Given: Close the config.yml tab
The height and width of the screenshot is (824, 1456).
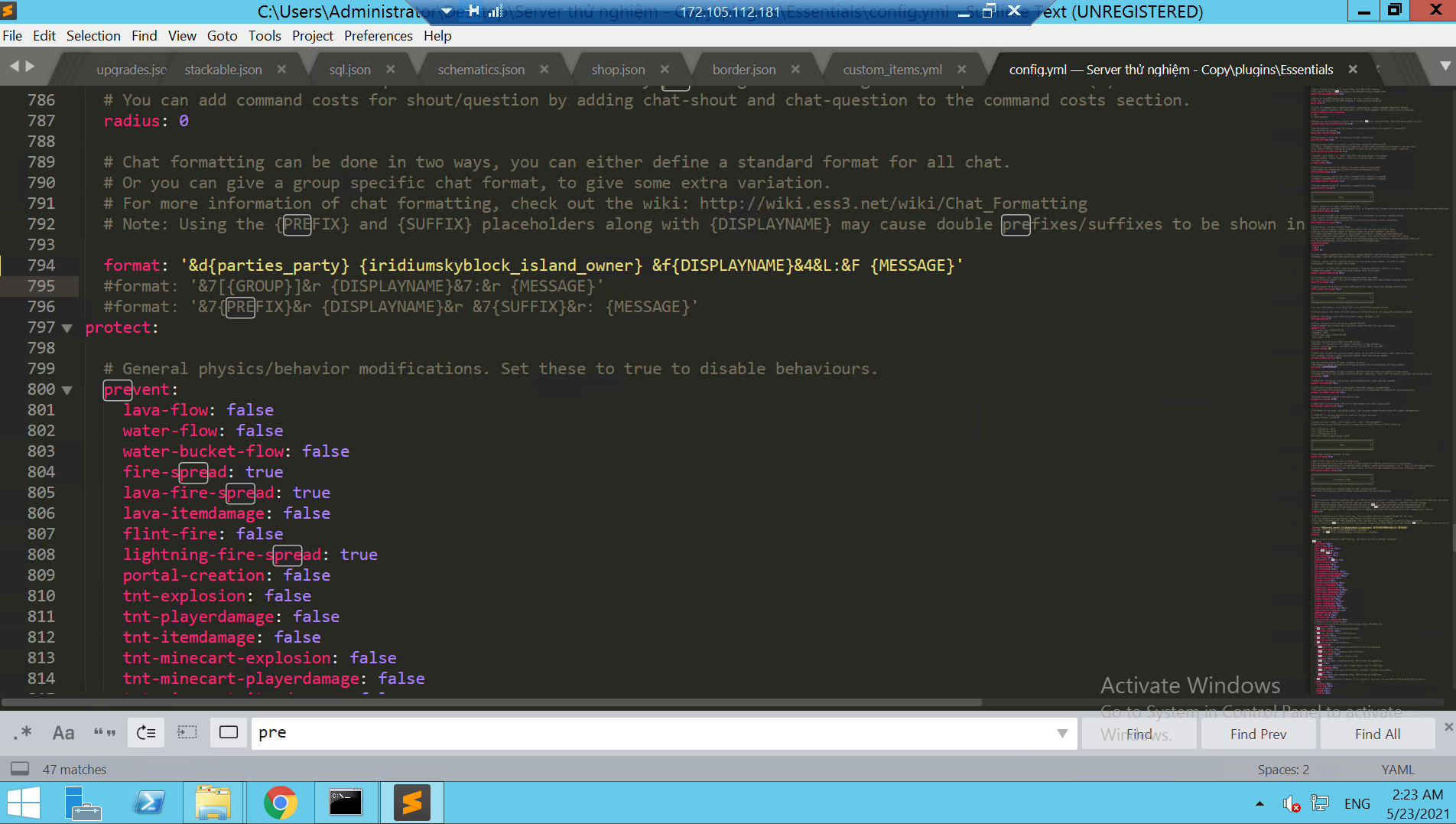Looking at the screenshot, I should tap(1353, 69).
